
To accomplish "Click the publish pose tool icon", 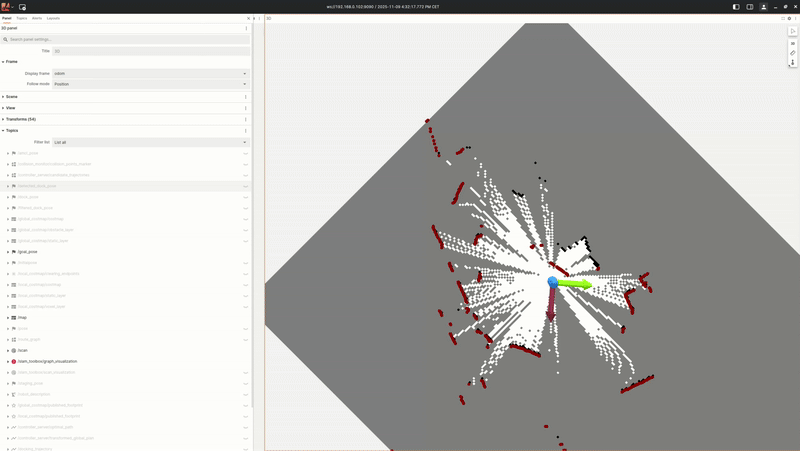I will coord(793,63).
